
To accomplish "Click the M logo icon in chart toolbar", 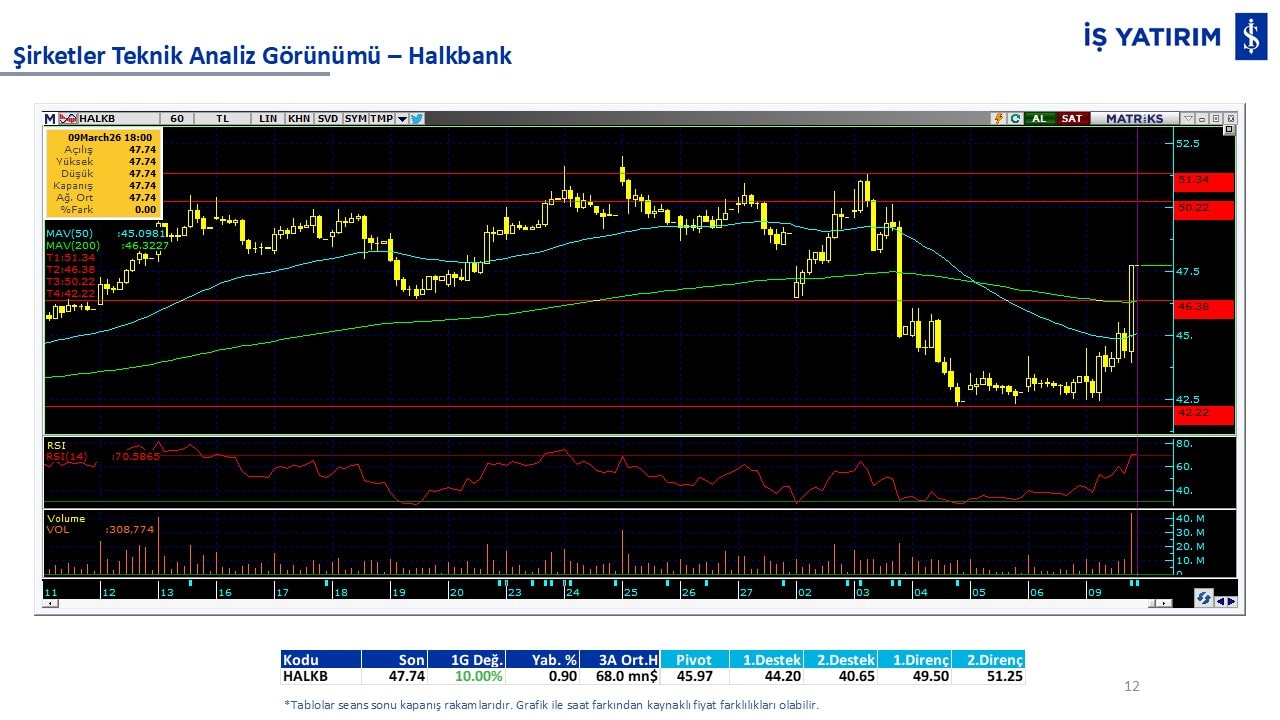I will click(x=50, y=118).
